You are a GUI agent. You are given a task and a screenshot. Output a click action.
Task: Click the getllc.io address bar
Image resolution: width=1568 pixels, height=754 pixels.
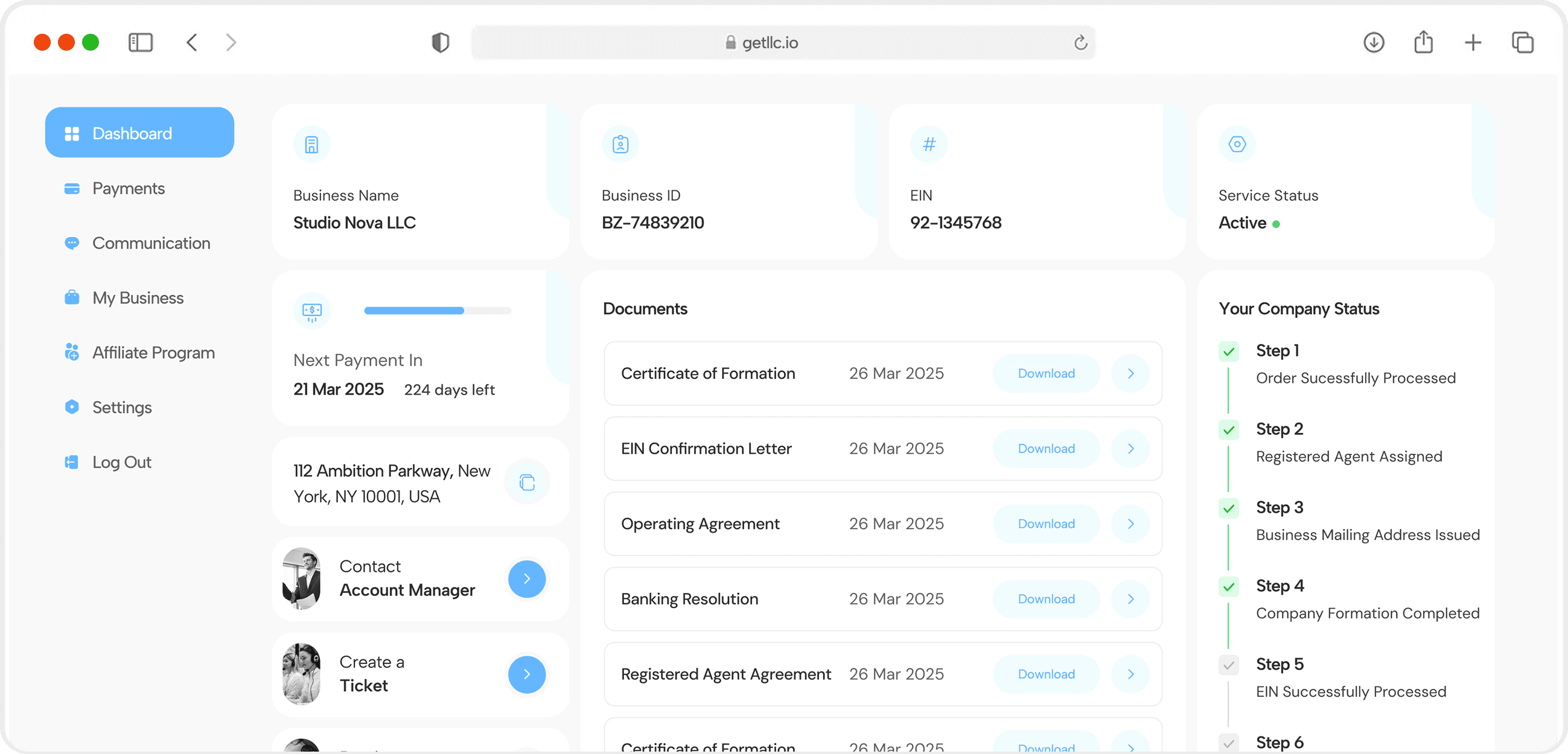pyautogui.click(x=770, y=43)
